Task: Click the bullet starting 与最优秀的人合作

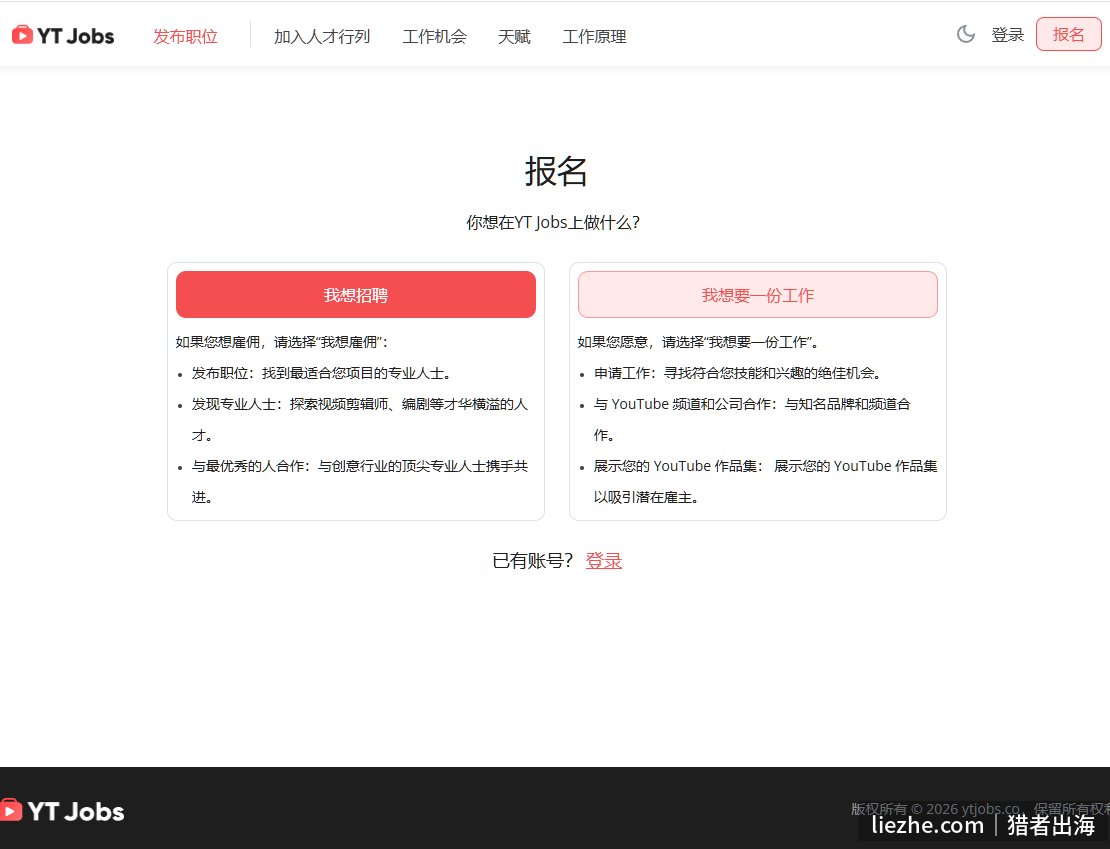Action: [360, 482]
